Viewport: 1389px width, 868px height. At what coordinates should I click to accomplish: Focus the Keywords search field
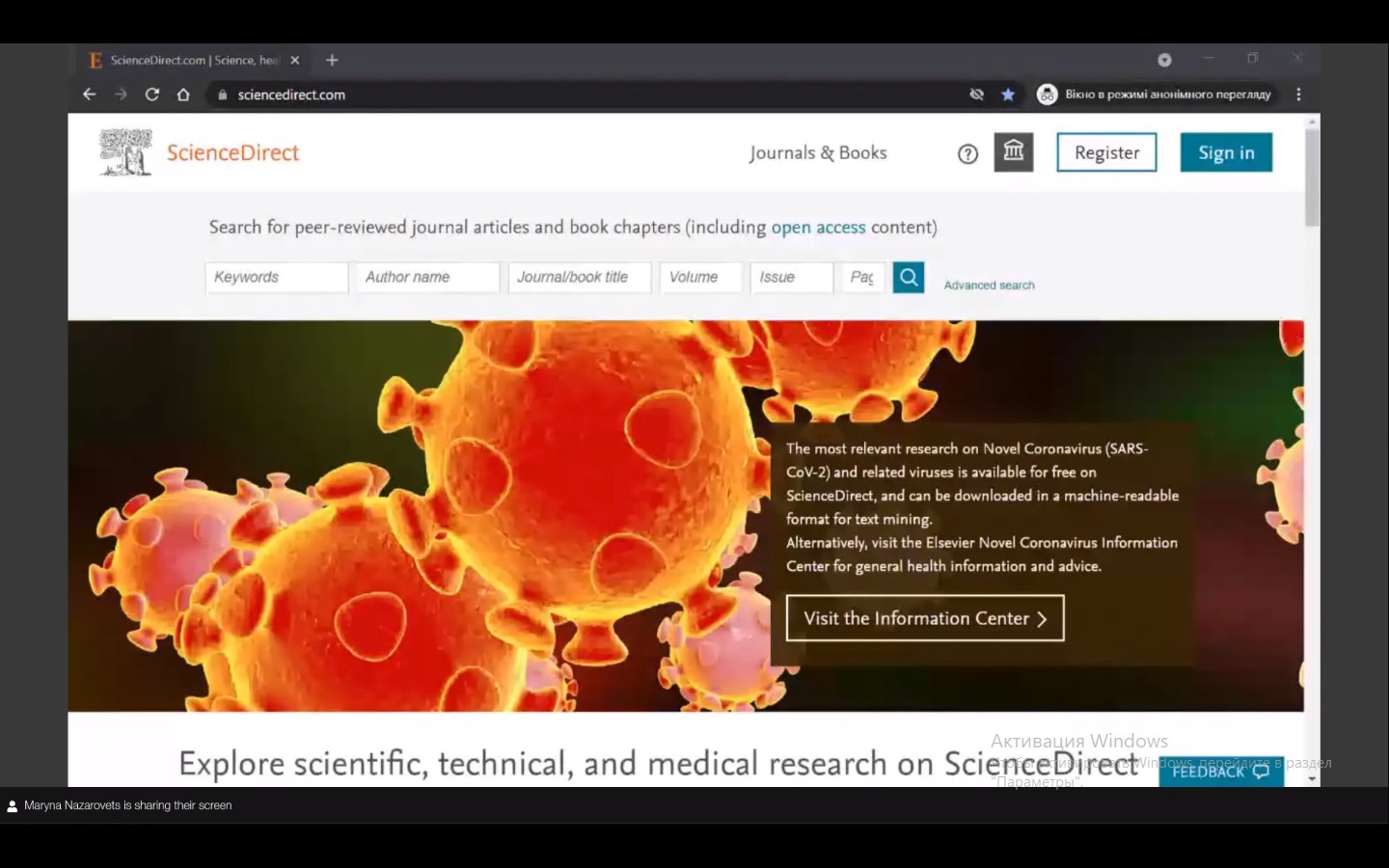[276, 277]
